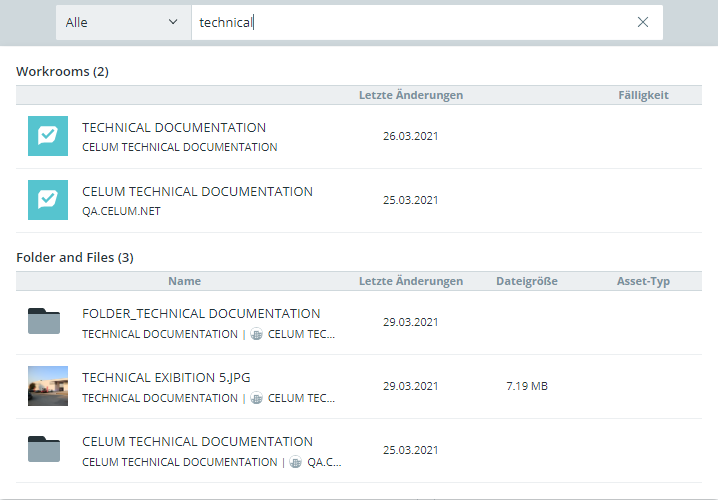Open CELUM TECHNICAL DOCUMENTATION folder result
This screenshot has height=500, width=718.
tap(197, 442)
